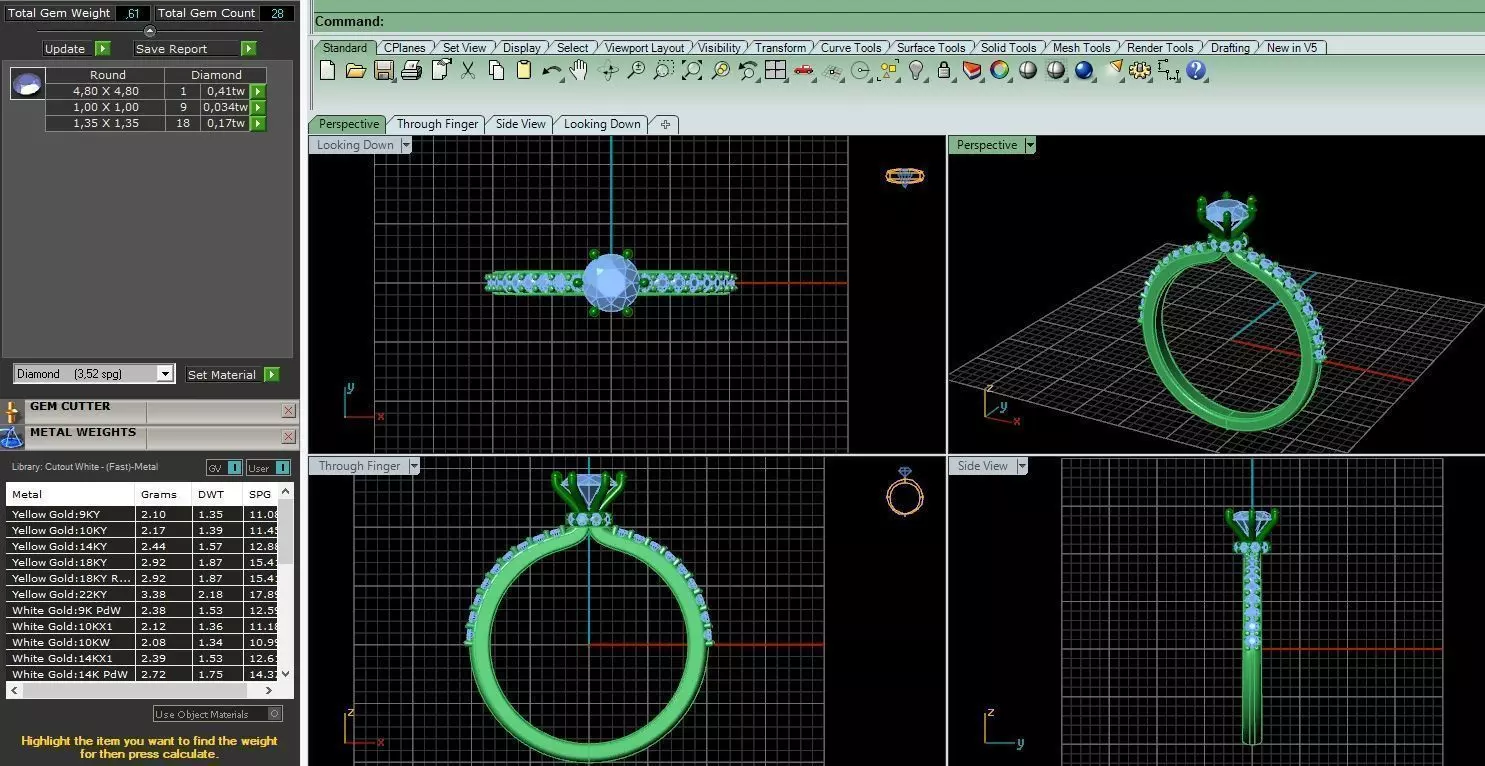Image resolution: width=1485 pixels, height=766 pixels.
Task: Select the Pan hand tool
Action: [x=579, y=70]
